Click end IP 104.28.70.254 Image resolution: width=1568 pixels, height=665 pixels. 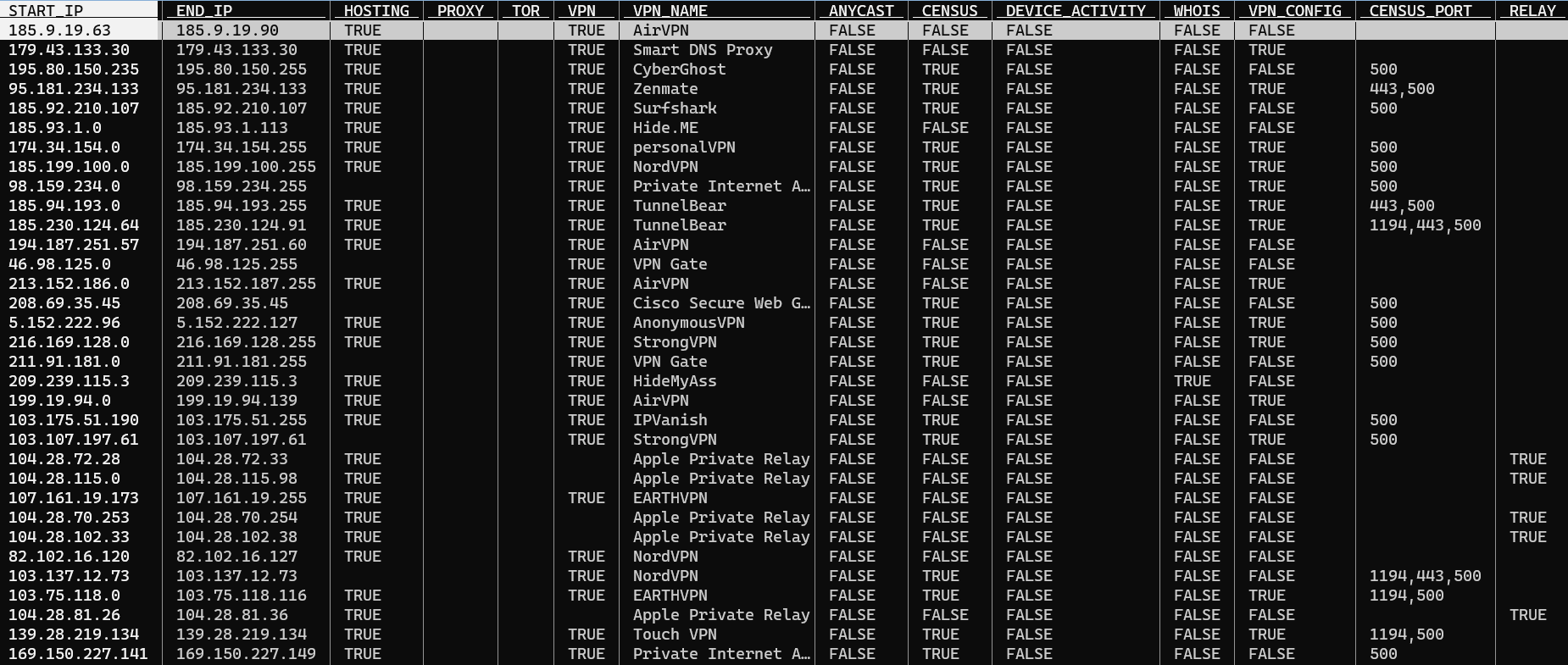236,518
